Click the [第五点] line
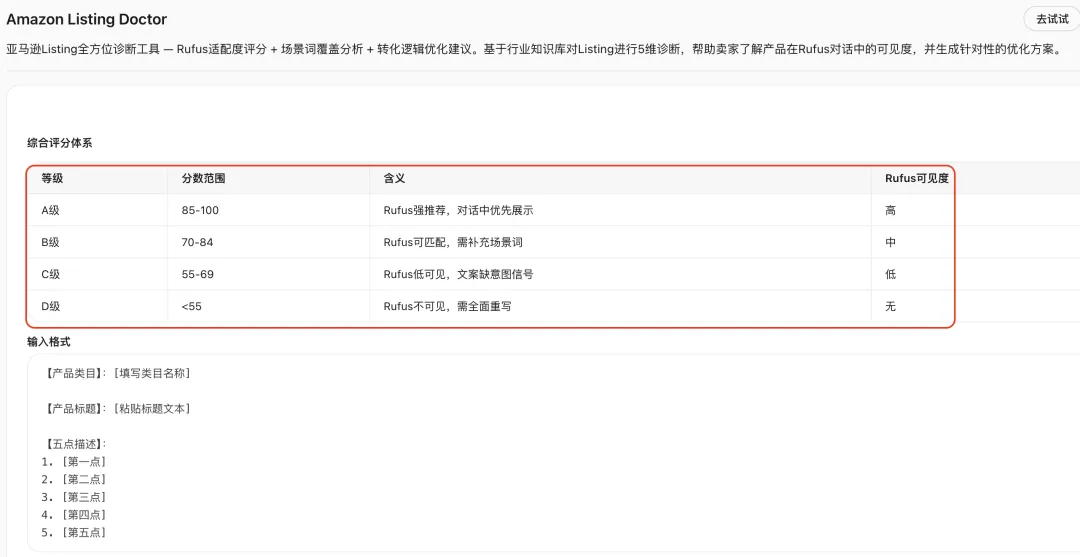The image size is (1080, 557). coord(73,532)
